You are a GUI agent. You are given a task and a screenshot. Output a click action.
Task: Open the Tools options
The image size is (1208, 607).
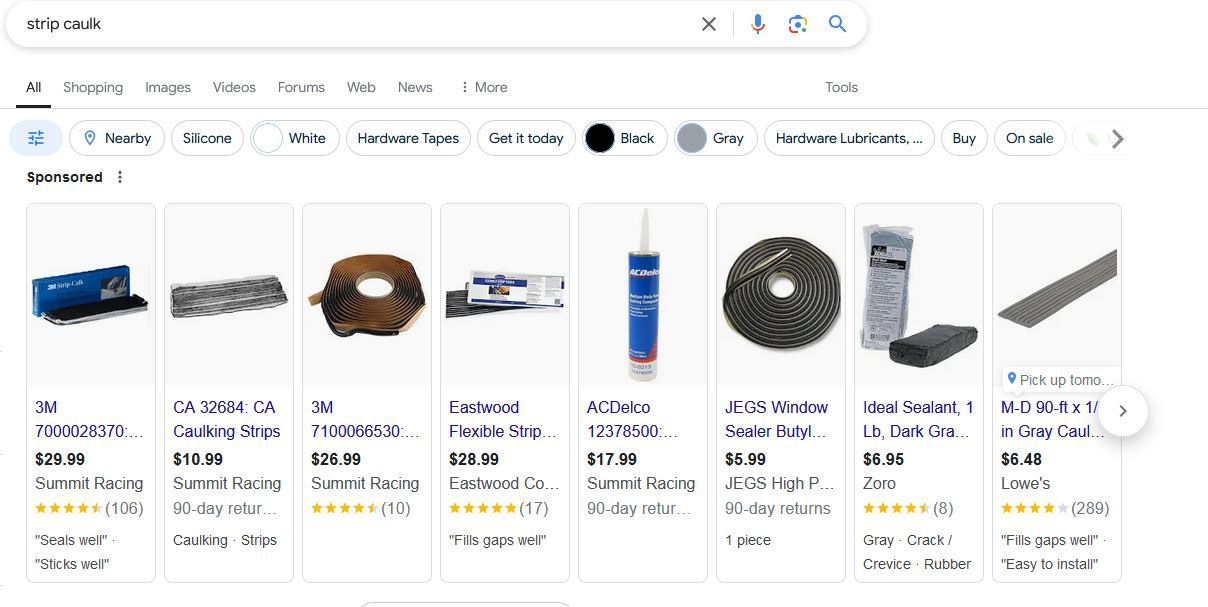841,87
